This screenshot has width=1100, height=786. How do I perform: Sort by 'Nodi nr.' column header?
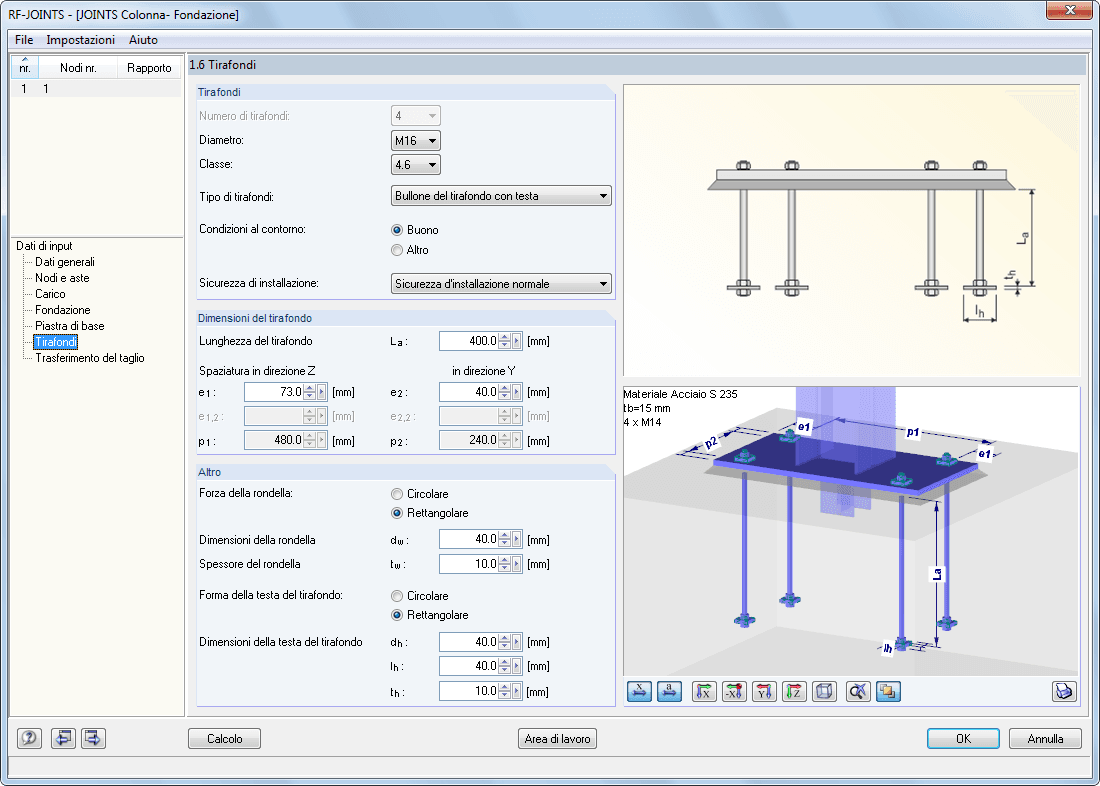78,67
